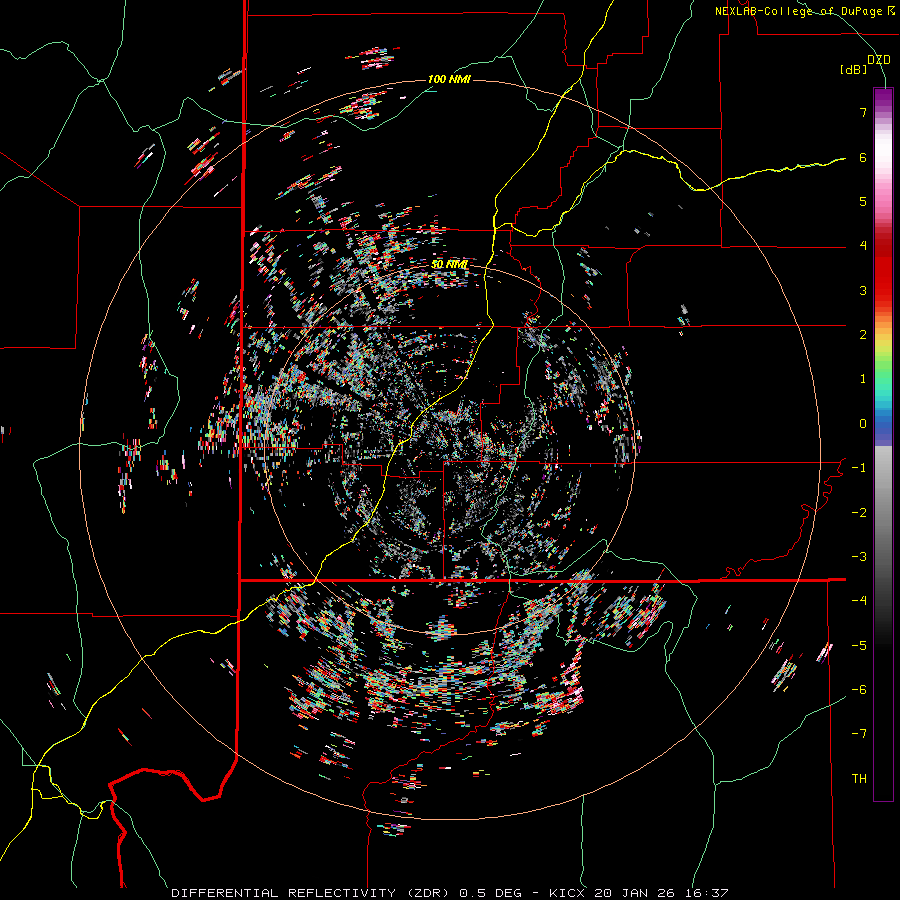
Task: Click the -5 value on color scale
Action: click(859, 646)
